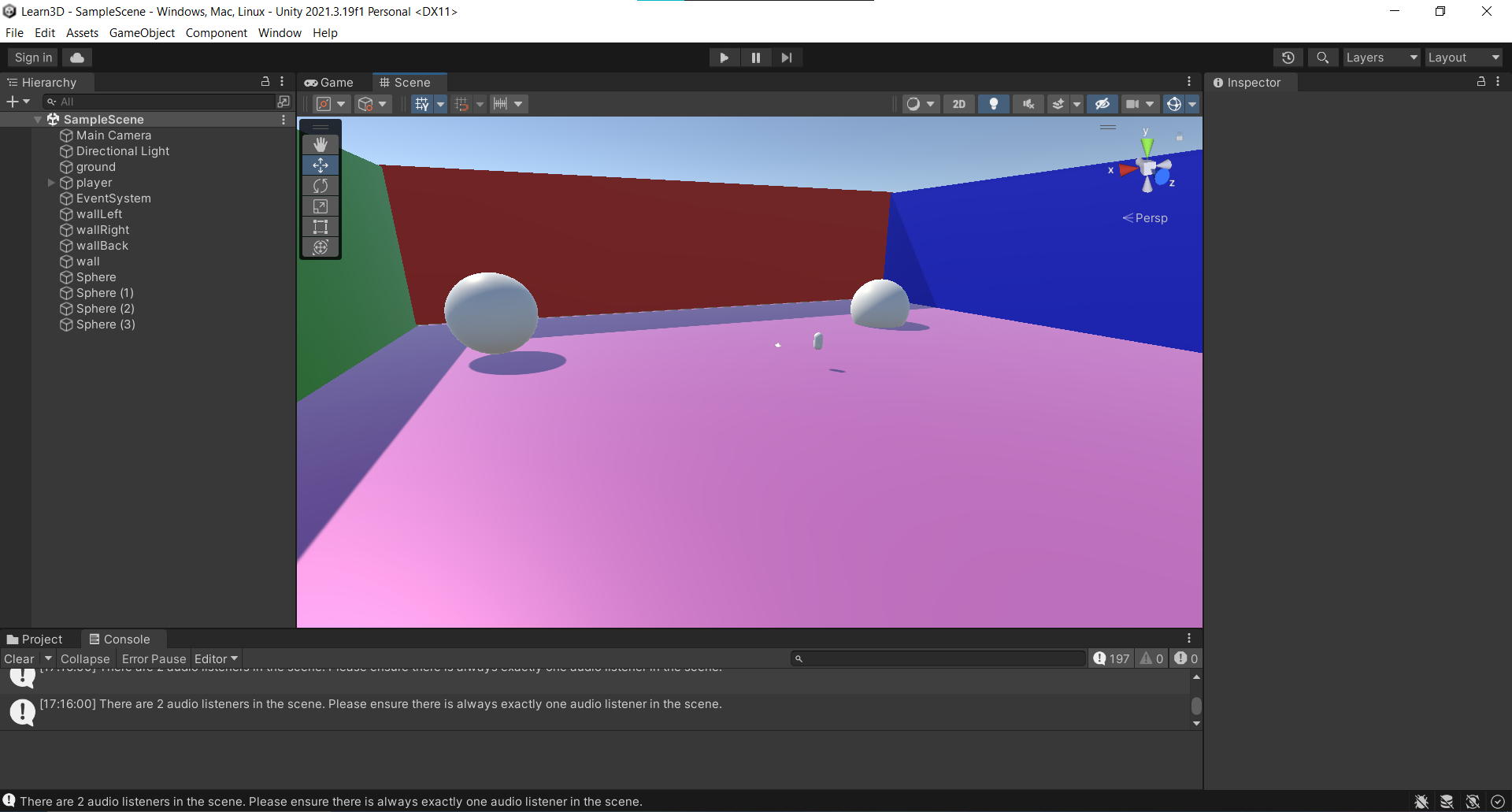Click the Play button
1512x812 pixels.
[x=724, y=57]
